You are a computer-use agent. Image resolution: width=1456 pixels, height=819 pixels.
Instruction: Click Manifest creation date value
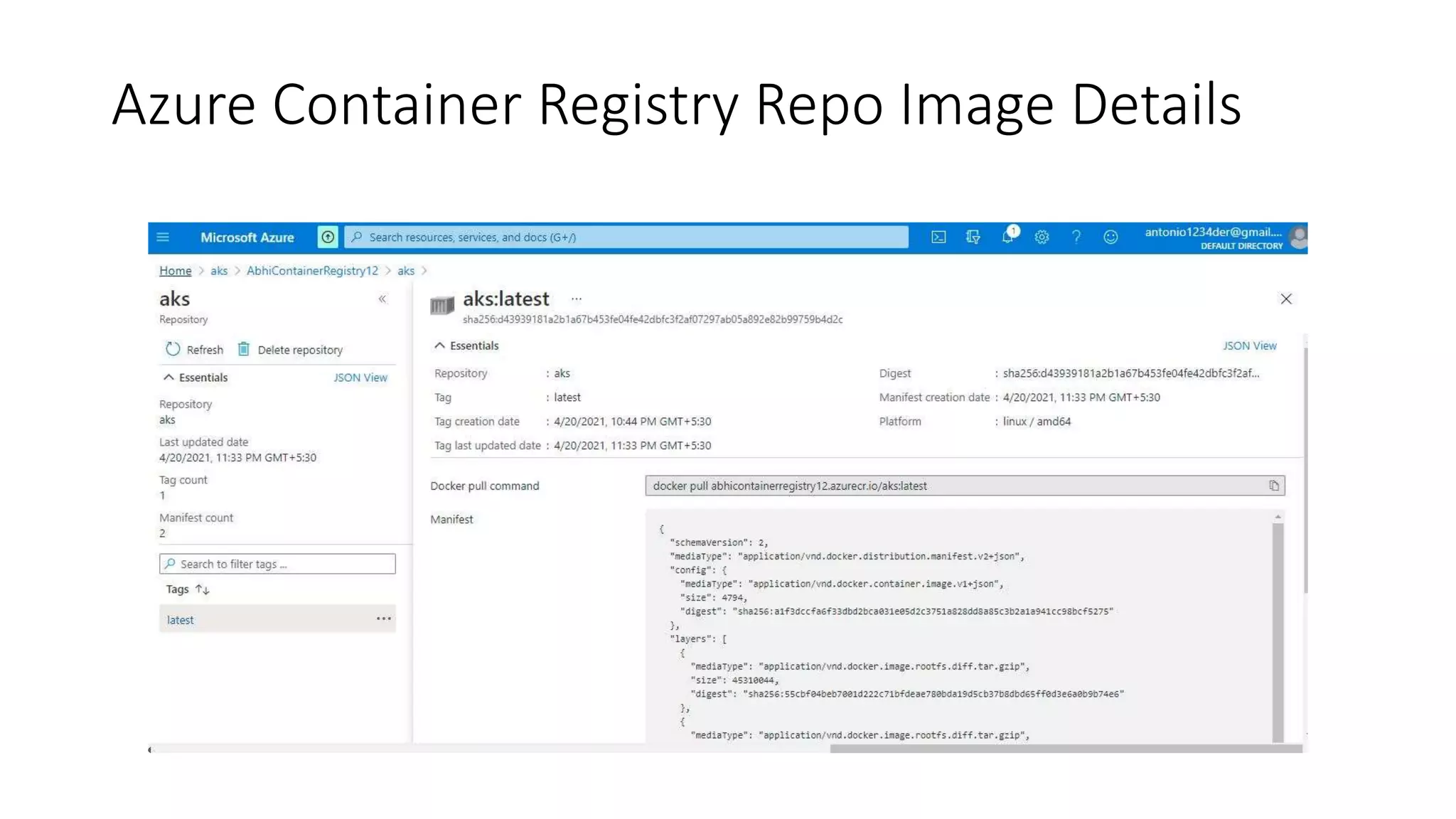pyautogui.click(x=1081, y=397)
